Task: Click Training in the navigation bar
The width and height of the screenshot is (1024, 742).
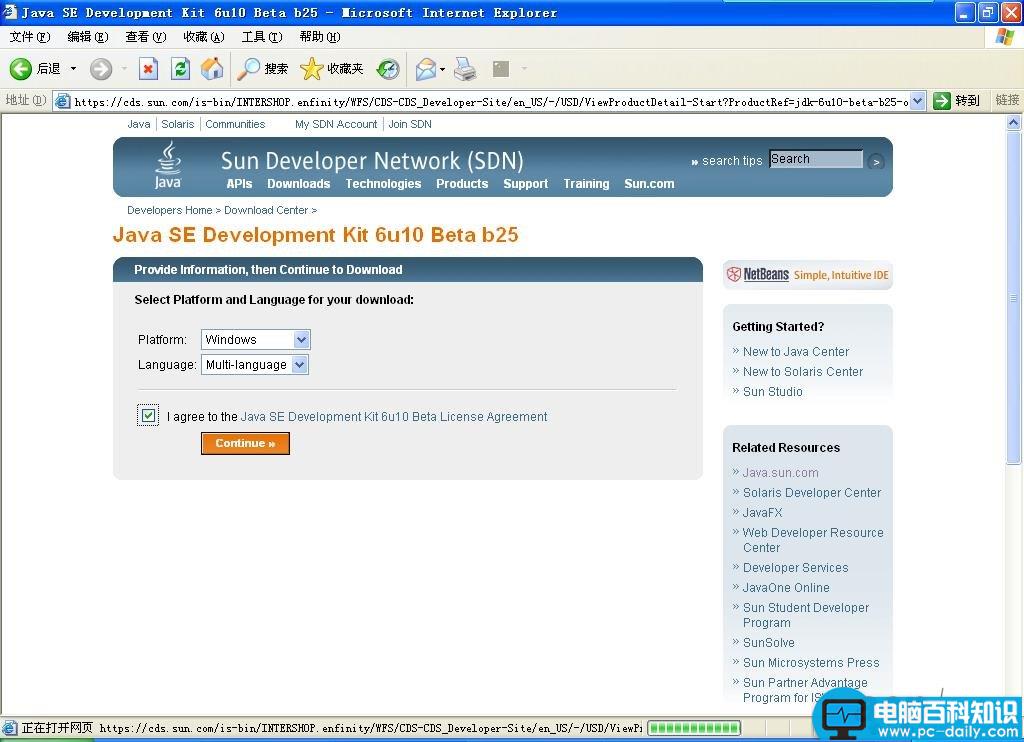Action: coord(586,184)
